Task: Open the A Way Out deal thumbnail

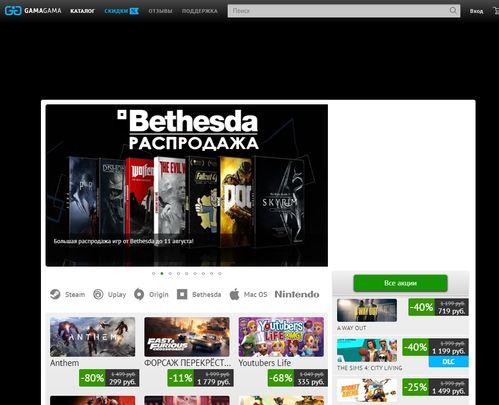Action: (x=367, y=310)
